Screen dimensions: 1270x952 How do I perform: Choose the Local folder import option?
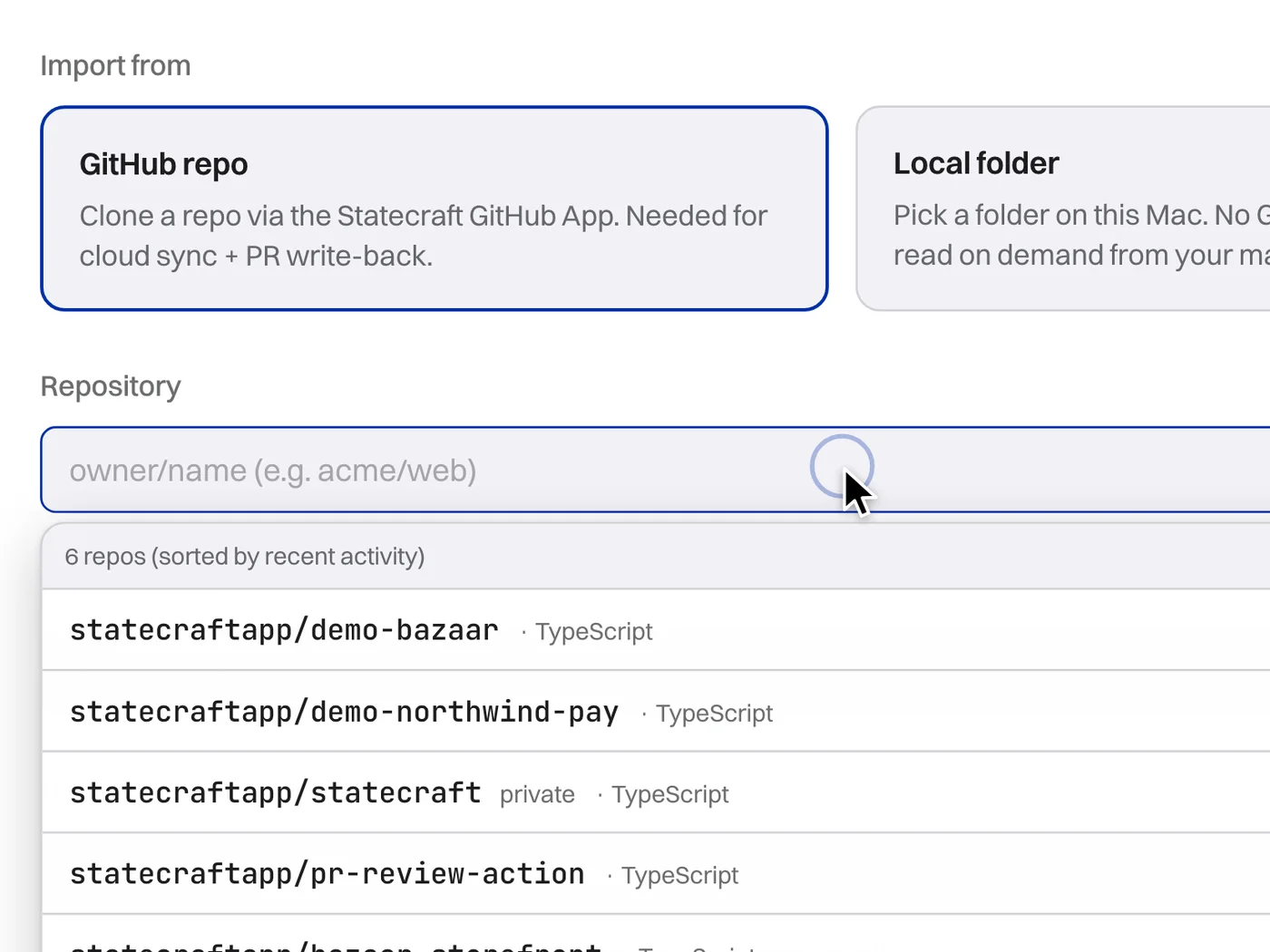(x=1063, y=209)
